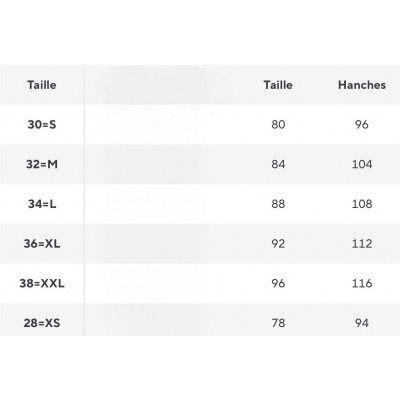Select the 38=XXL size row label
This screenshot has width=400, height=400.
[x=42, y=283]
